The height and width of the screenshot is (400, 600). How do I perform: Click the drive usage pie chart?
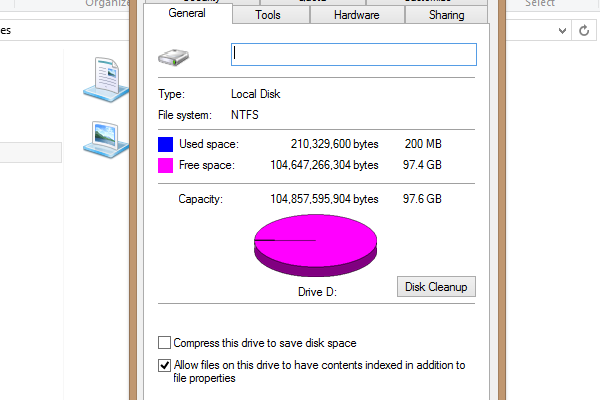point(316,245)
